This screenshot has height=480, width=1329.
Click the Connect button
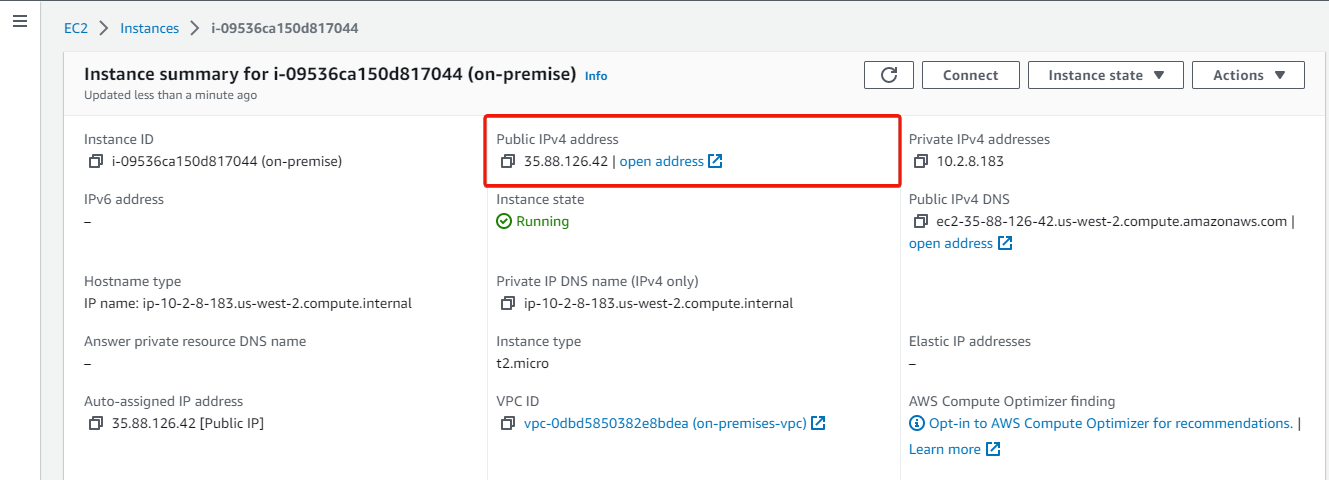(x=970, y=75)
